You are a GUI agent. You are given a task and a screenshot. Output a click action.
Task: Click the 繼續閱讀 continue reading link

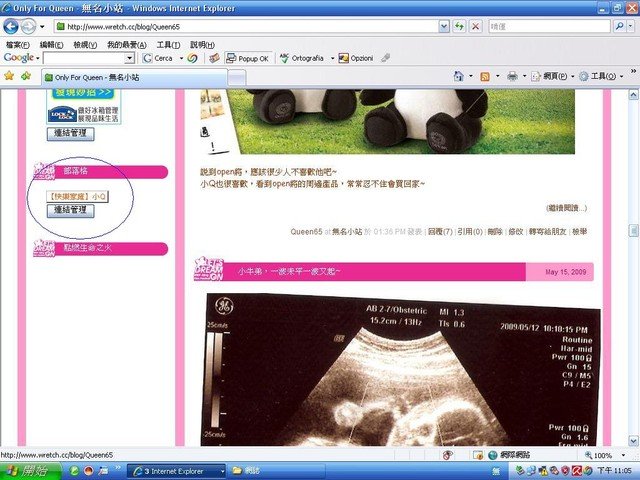[x=566, y=208]
